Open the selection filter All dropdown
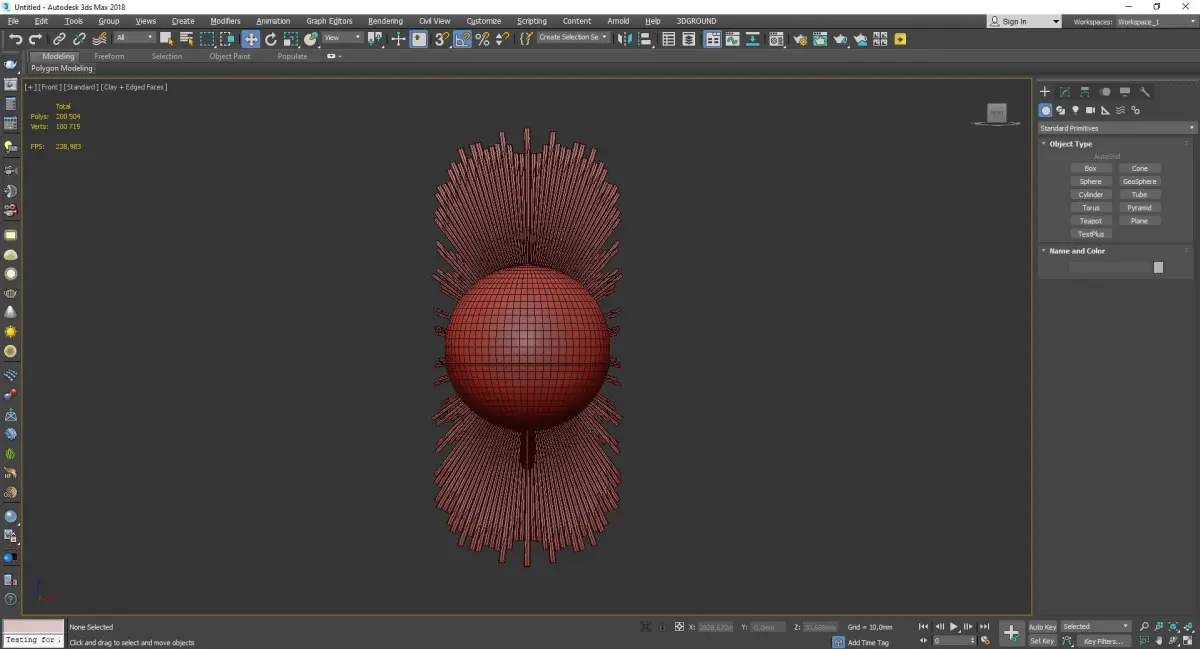 pos(134,38)
